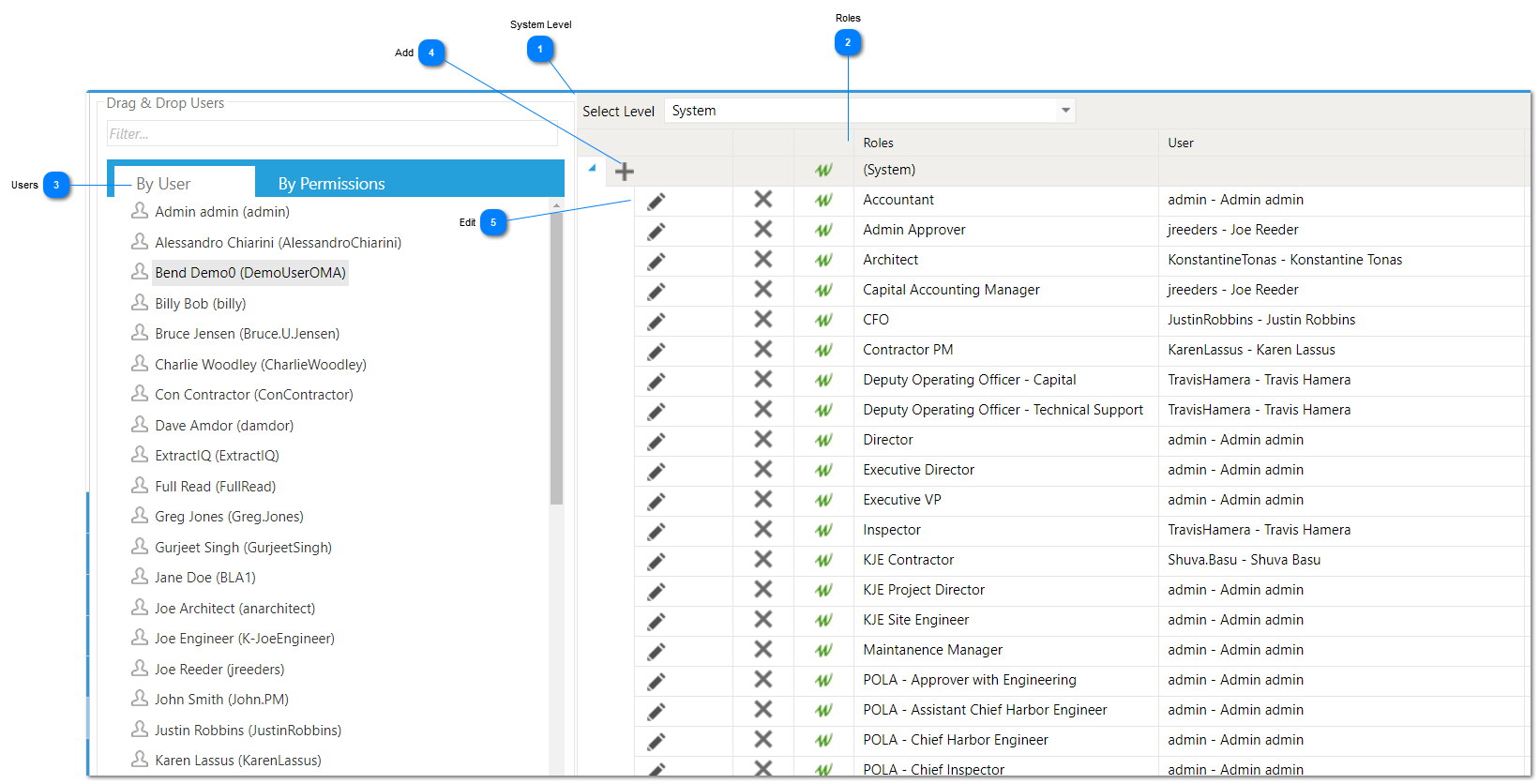Select Bend Demo0 (DemoUserOMA) user
The width and height of the screenshot is (1539, 784).
250,273
